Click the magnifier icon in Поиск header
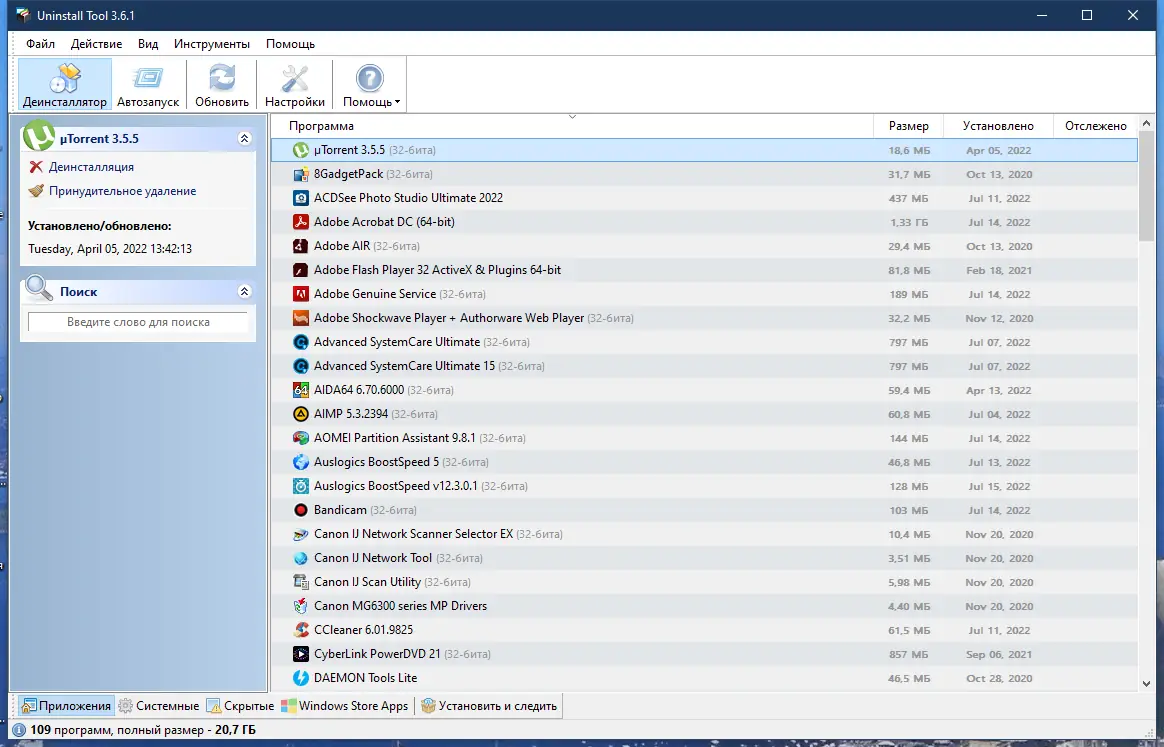 (38, 289)
